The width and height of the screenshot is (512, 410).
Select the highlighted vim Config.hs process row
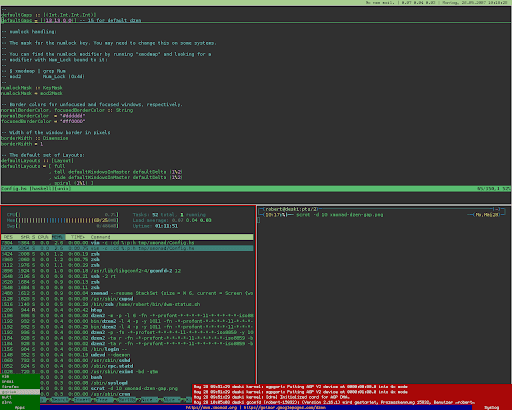coord(127,248)
